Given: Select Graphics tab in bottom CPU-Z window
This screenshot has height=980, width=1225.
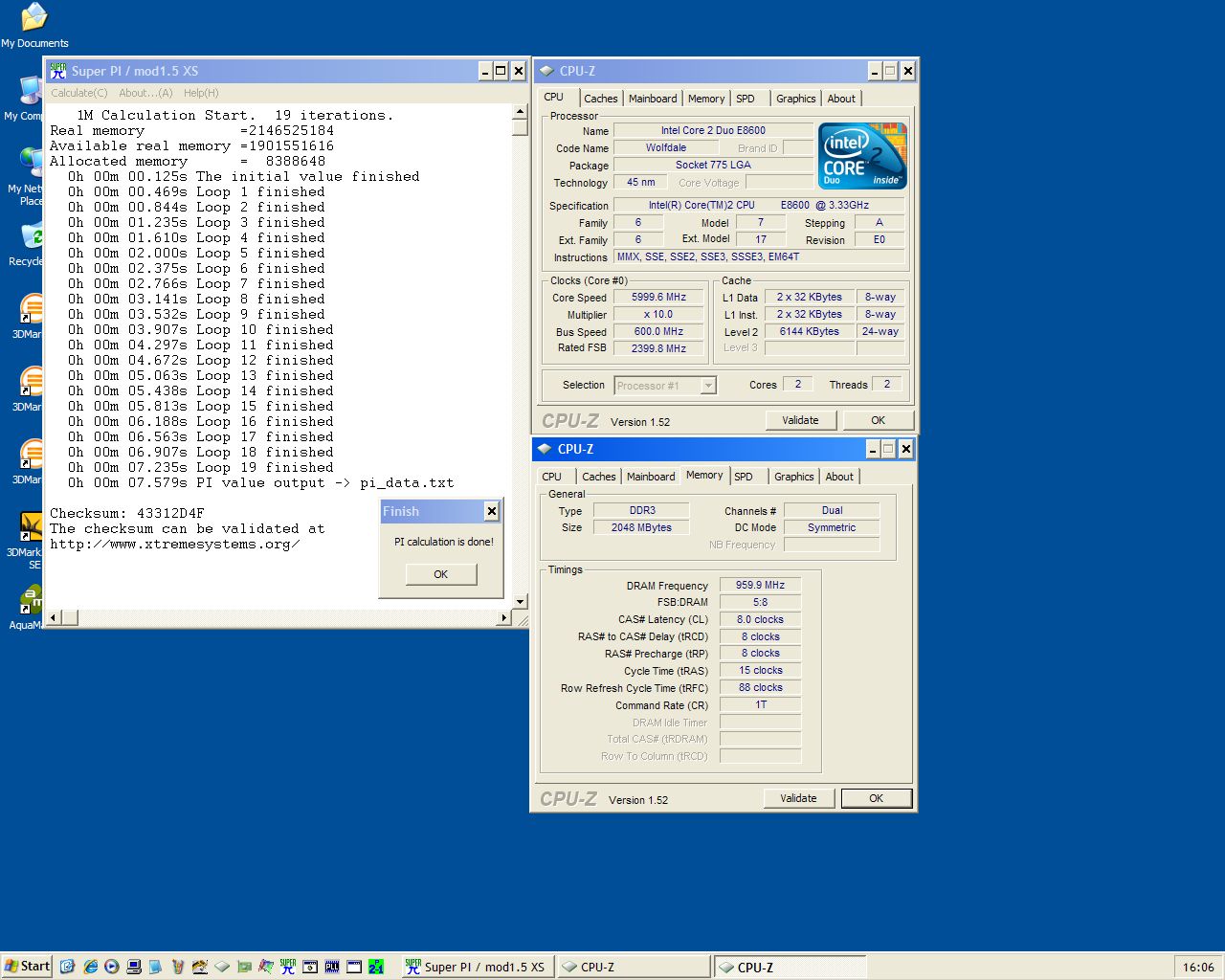Looking at the screenshot, I should 794,477.
